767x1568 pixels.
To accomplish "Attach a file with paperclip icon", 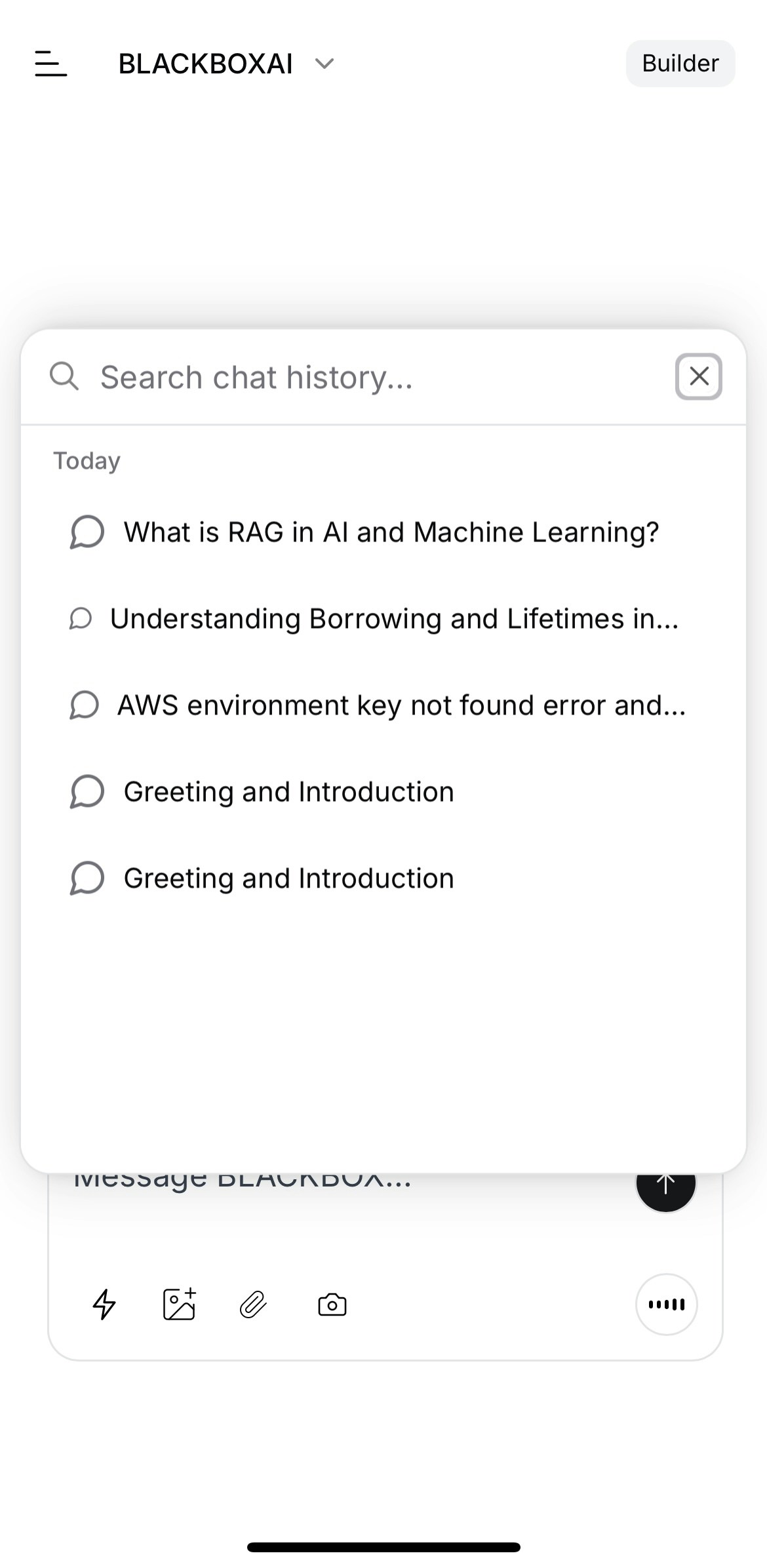I will coord(253,1304).
